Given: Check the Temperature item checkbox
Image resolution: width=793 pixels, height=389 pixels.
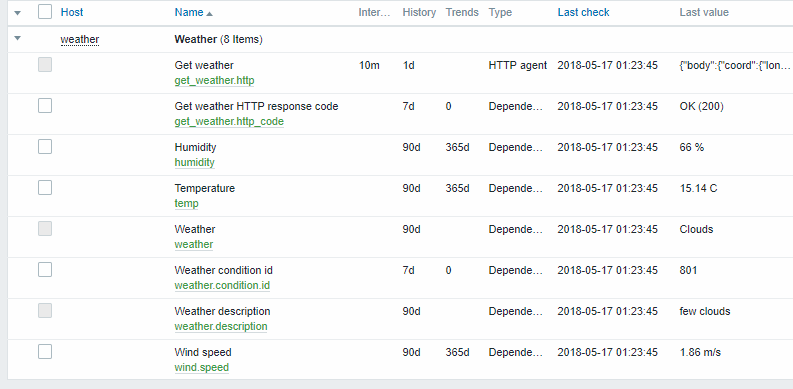Looking at the screenshot, I should coord(45,188).
